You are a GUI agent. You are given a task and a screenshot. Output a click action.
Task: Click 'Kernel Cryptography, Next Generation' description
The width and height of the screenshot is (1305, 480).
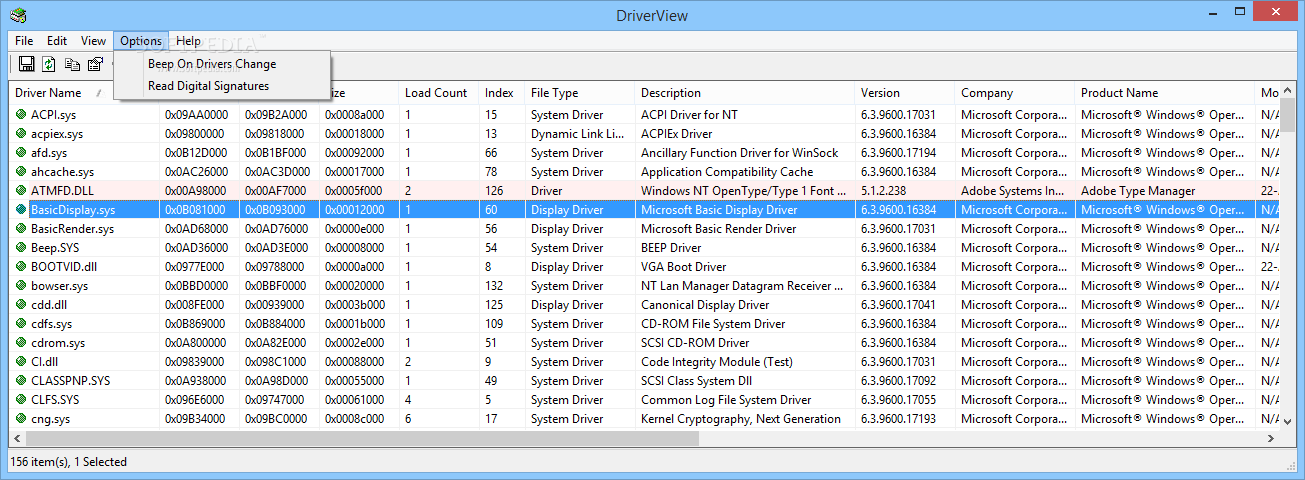pyautogui.click(x=740, y=419)
